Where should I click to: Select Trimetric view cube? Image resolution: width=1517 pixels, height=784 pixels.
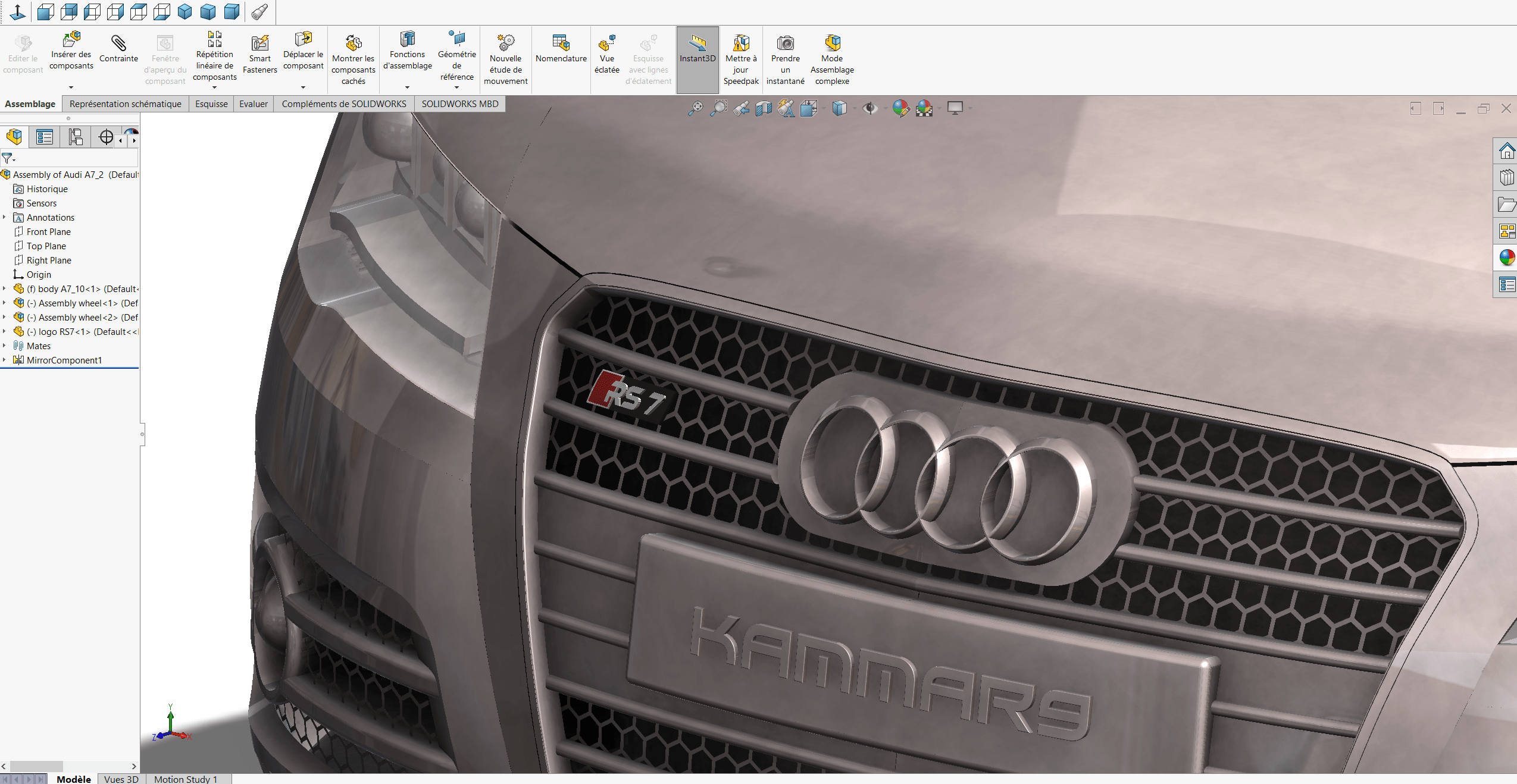(208, 11)
